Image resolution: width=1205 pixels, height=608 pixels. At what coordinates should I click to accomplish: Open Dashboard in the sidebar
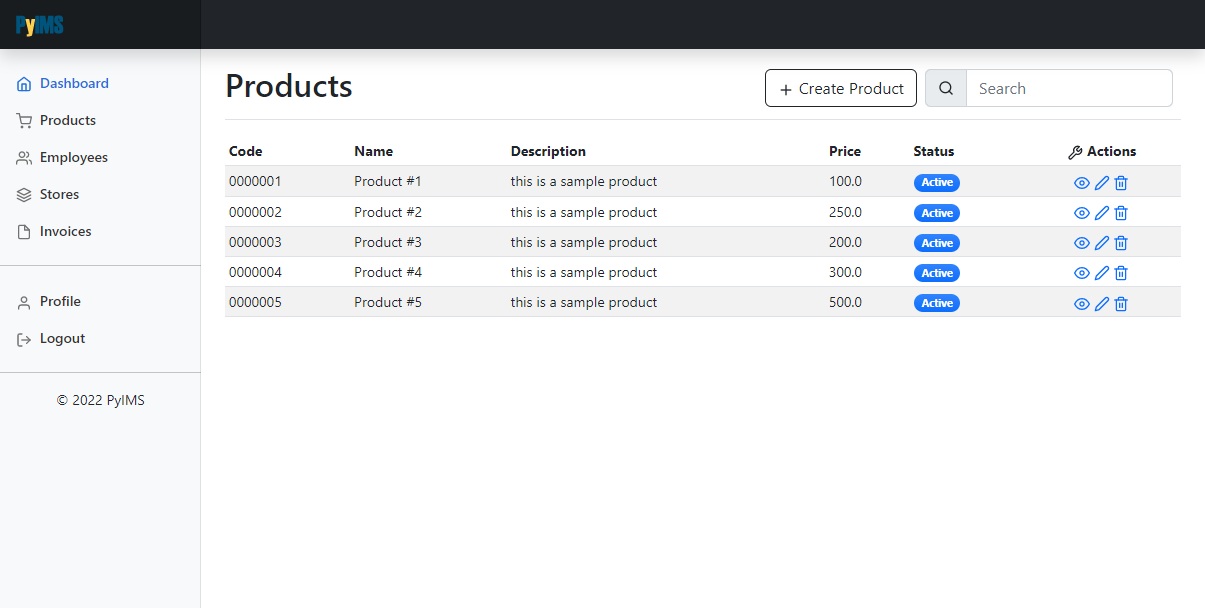73,83
